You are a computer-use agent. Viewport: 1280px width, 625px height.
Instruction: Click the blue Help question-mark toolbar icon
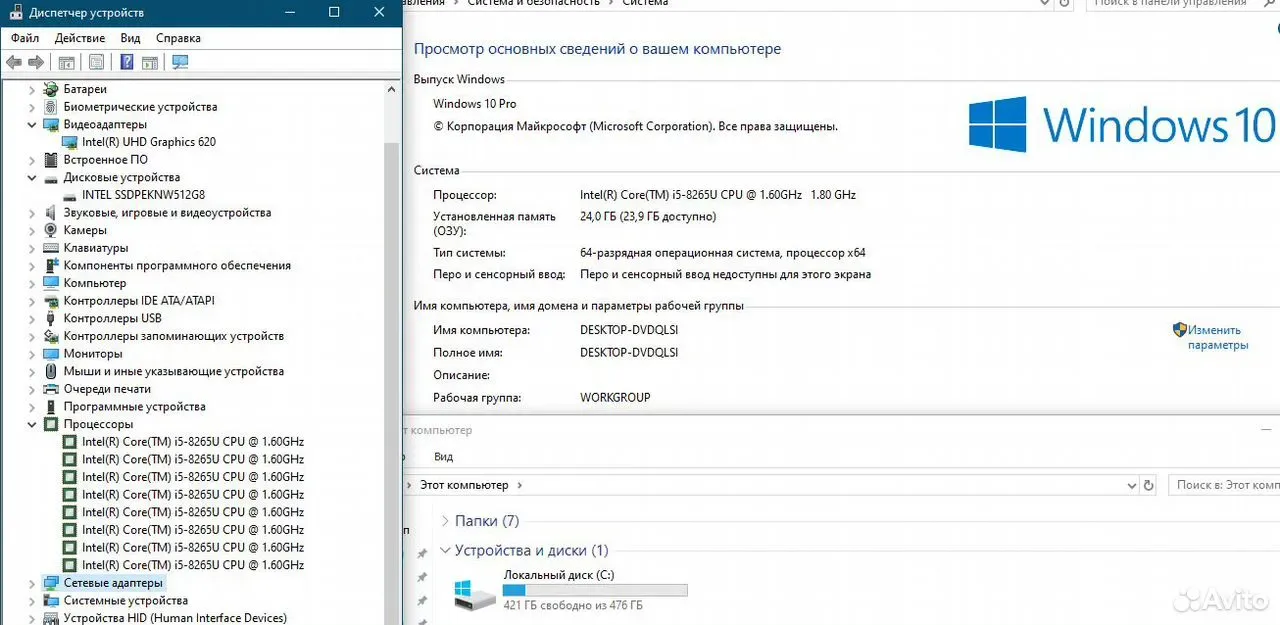click(127, 62)
